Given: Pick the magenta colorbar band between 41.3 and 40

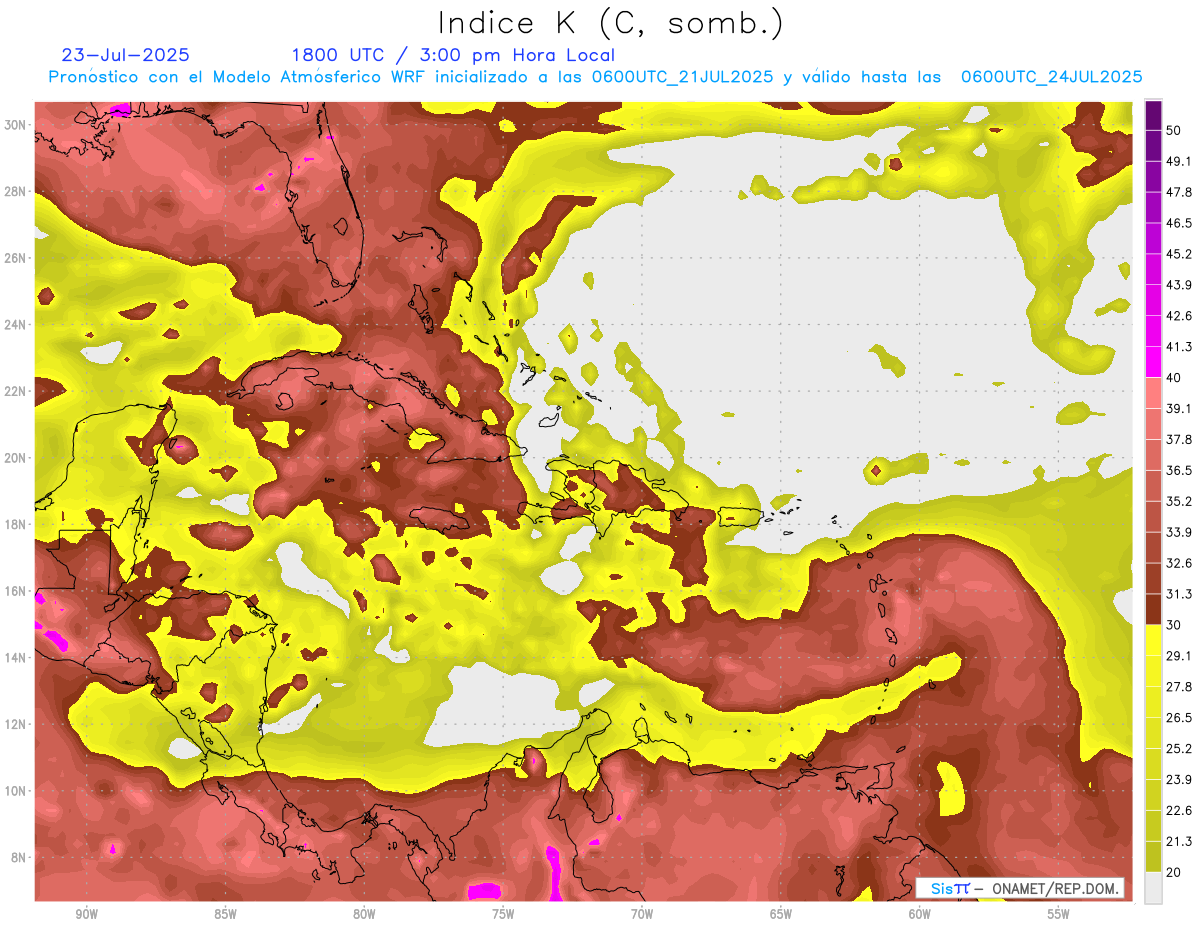Looking at the screenshot, I should click(1153, 362).
